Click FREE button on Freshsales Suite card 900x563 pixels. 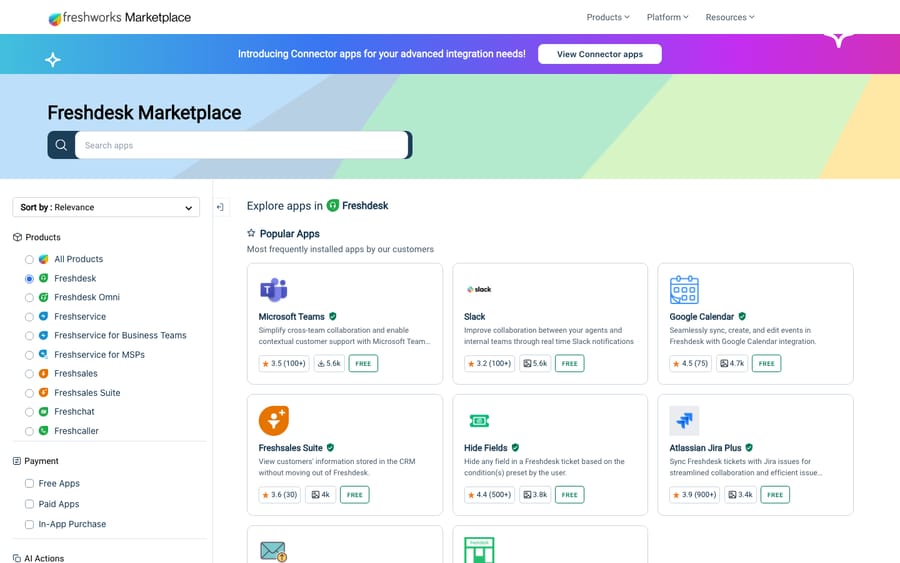(x=355, y=495)
